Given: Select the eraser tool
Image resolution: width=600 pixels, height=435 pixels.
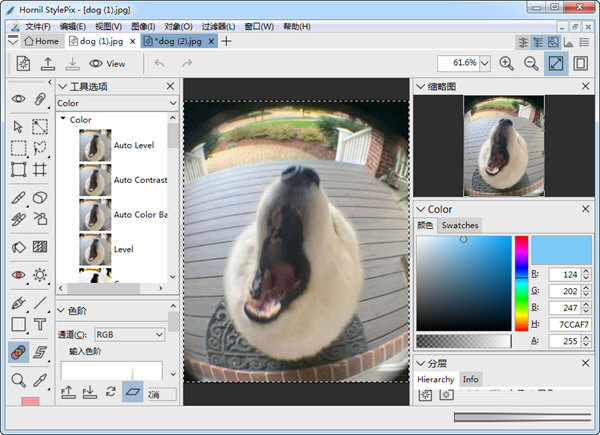Looking at the screenshot, I should pyautogui.click(x=40, y=198).
